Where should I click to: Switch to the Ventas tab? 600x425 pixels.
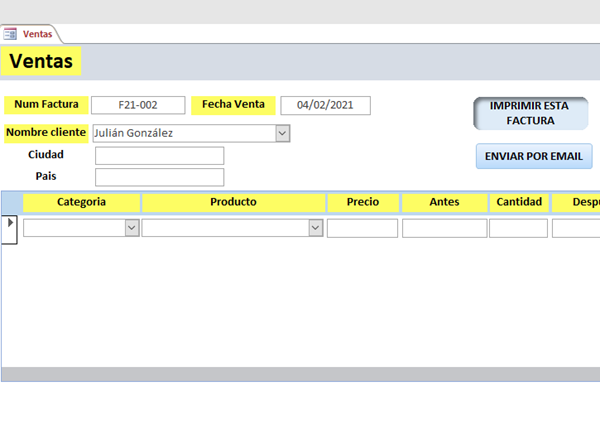pyautogui.click(x=37, y=33)
